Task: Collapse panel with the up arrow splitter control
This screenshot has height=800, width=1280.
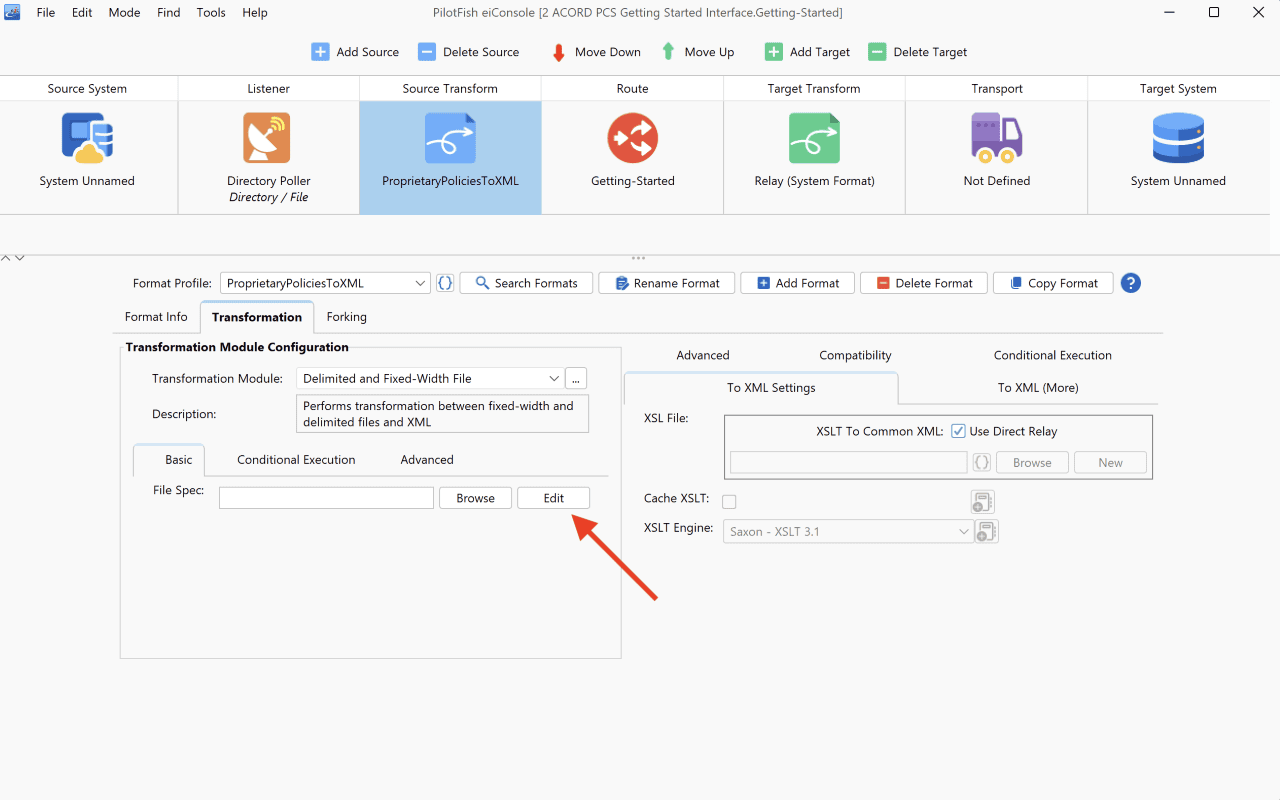Action: coord(6,258)
